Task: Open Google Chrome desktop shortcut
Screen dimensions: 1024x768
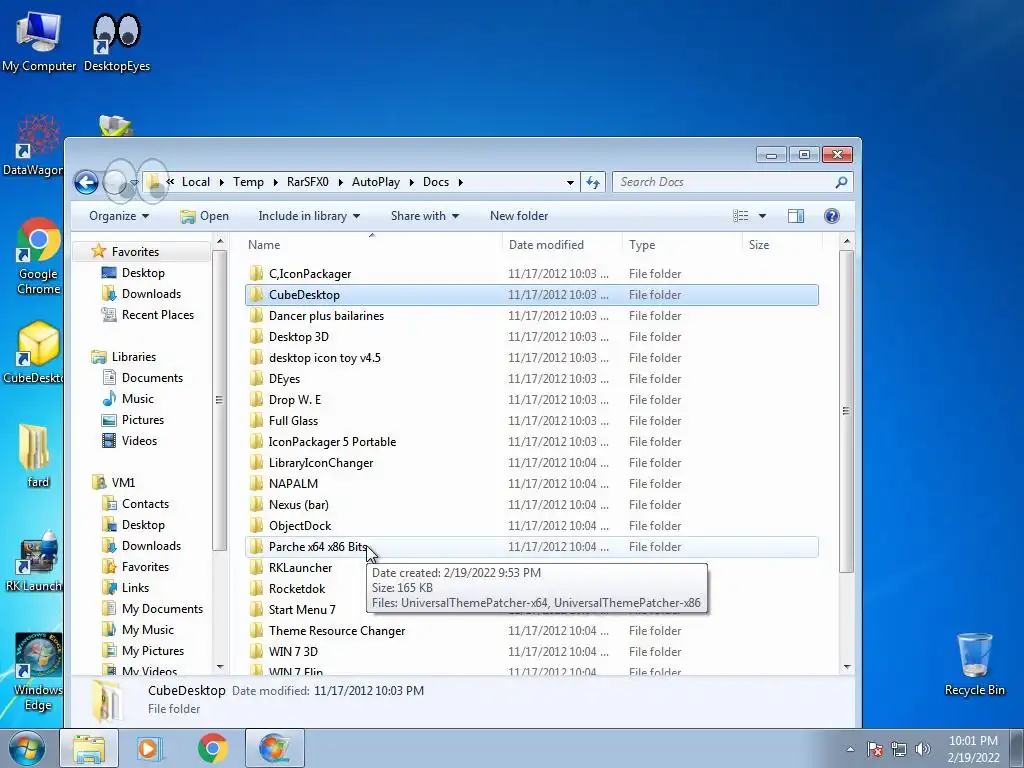Action: tap(38, 256)
